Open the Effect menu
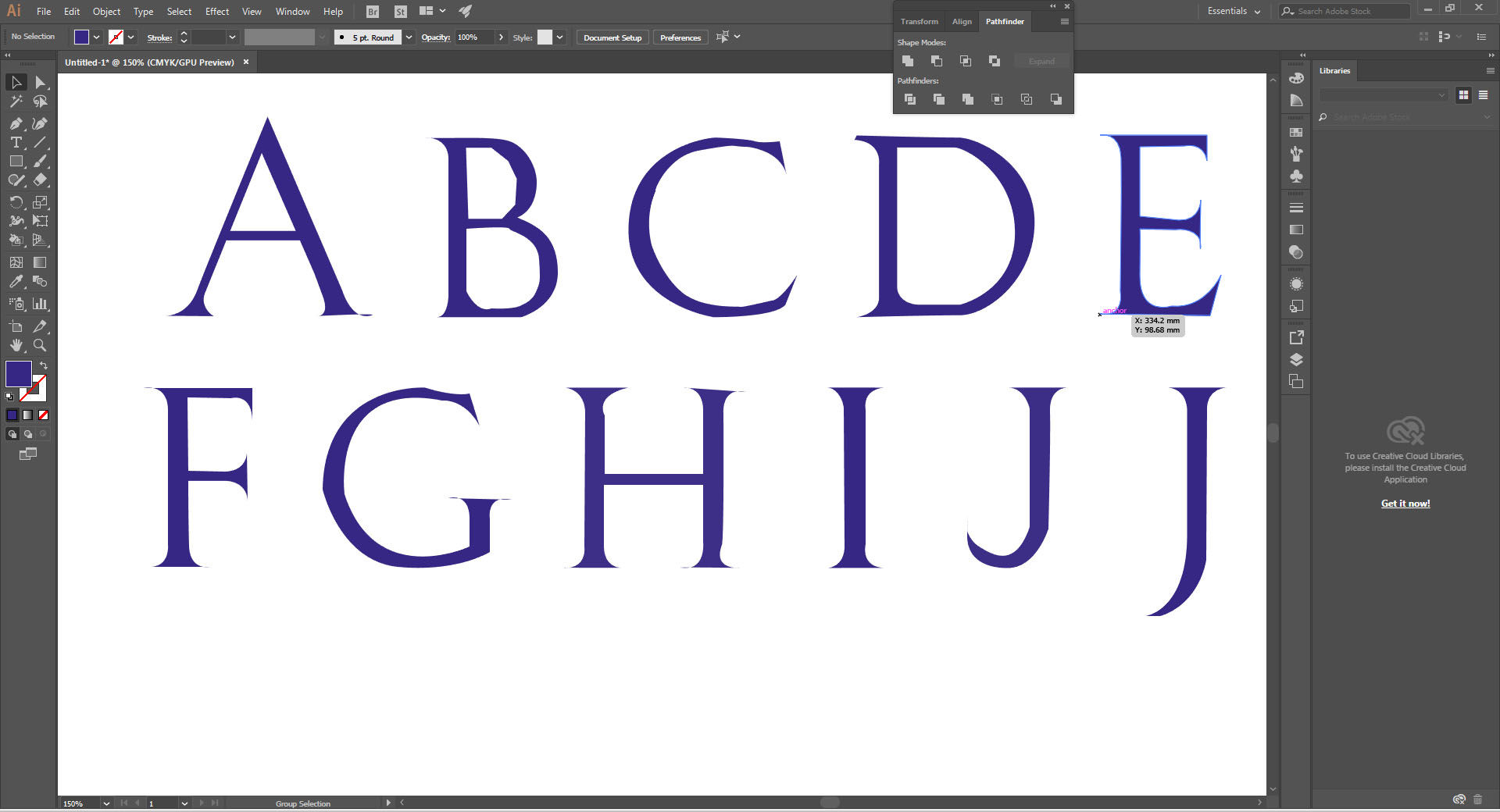Screen dimensions: 1500x812 pyautogui.click(x=217, y=11)
